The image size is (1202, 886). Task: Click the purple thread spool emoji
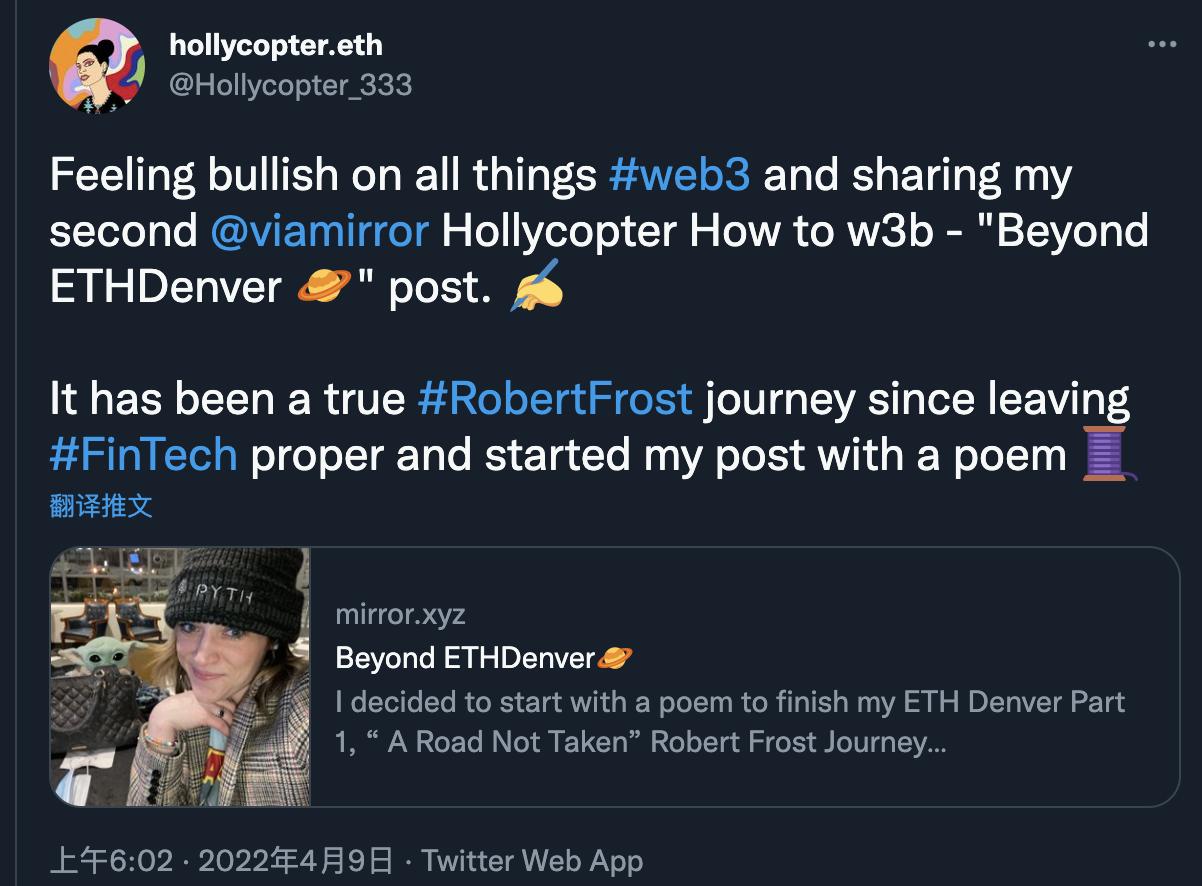pos(1110,455)
